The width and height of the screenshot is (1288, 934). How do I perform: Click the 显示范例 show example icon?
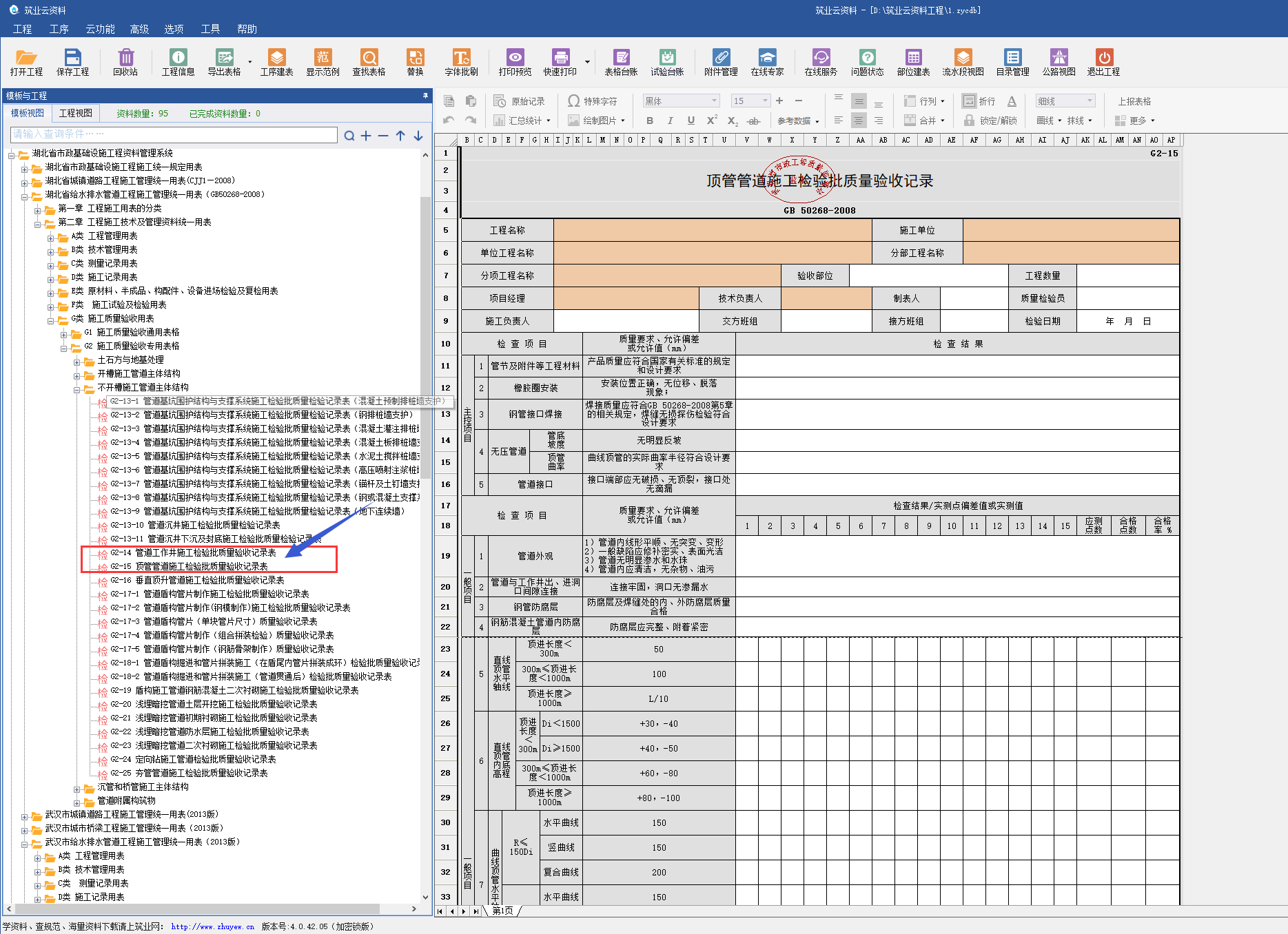[323, 62]
